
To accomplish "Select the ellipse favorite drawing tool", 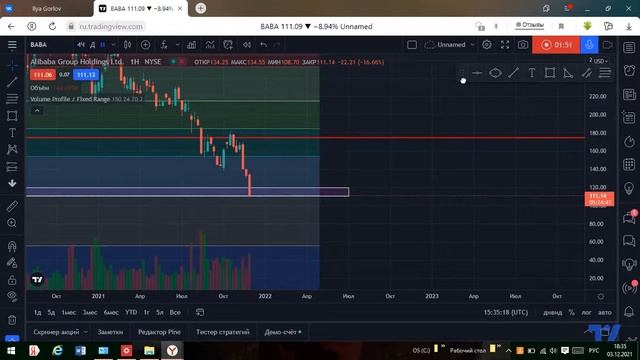I will pos(495,73).
